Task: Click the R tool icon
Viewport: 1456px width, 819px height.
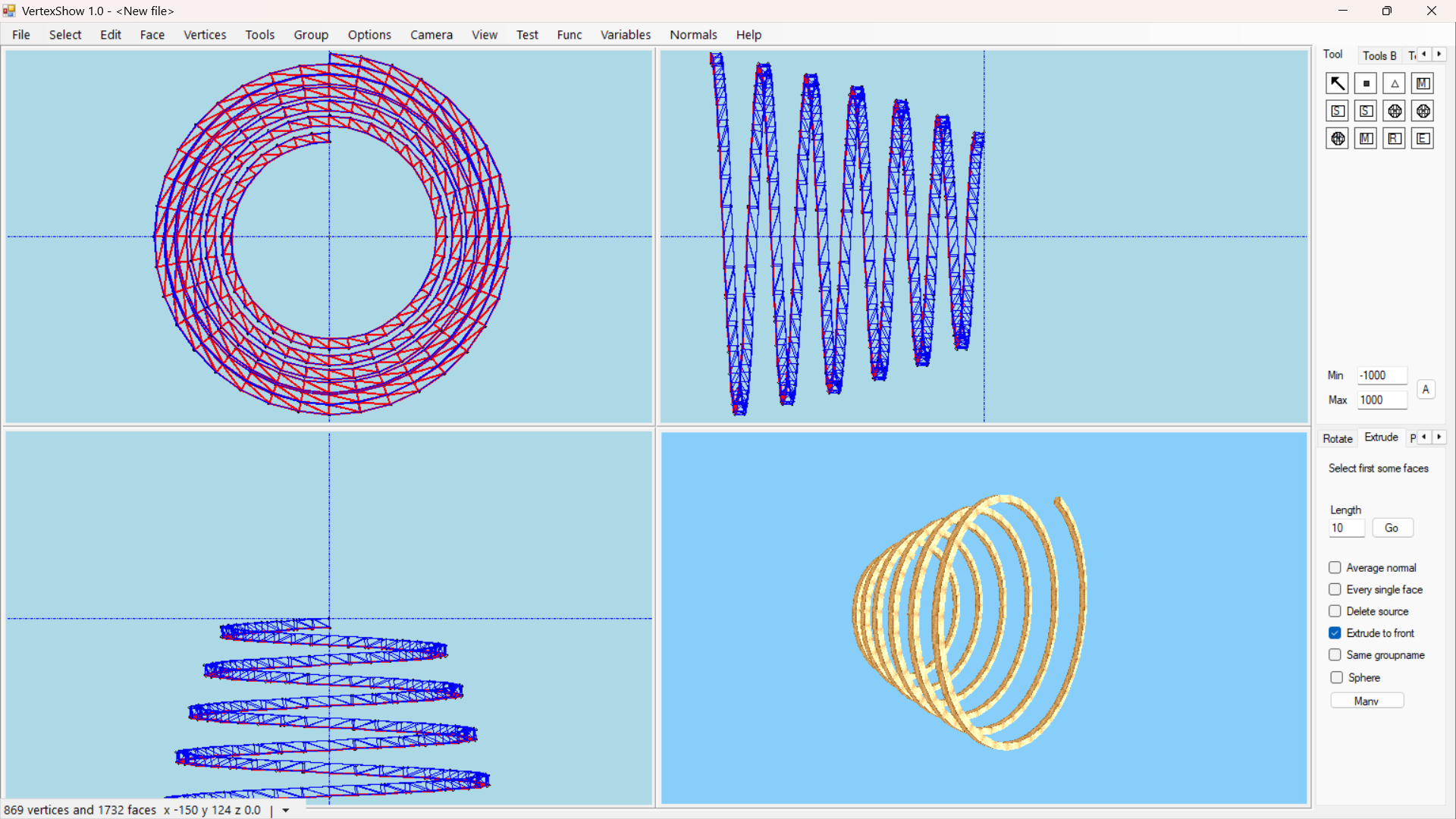Action: (x=1395, y=139)
